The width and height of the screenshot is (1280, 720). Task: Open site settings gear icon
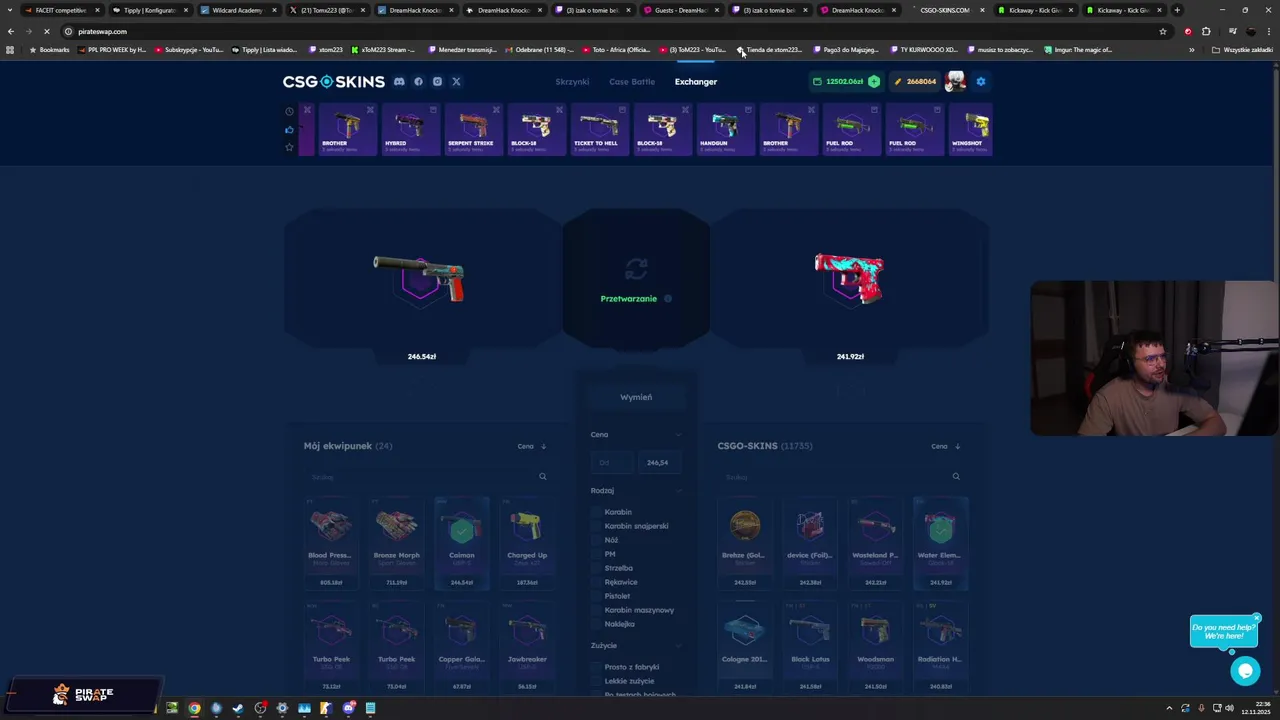[x=981, y=81]
